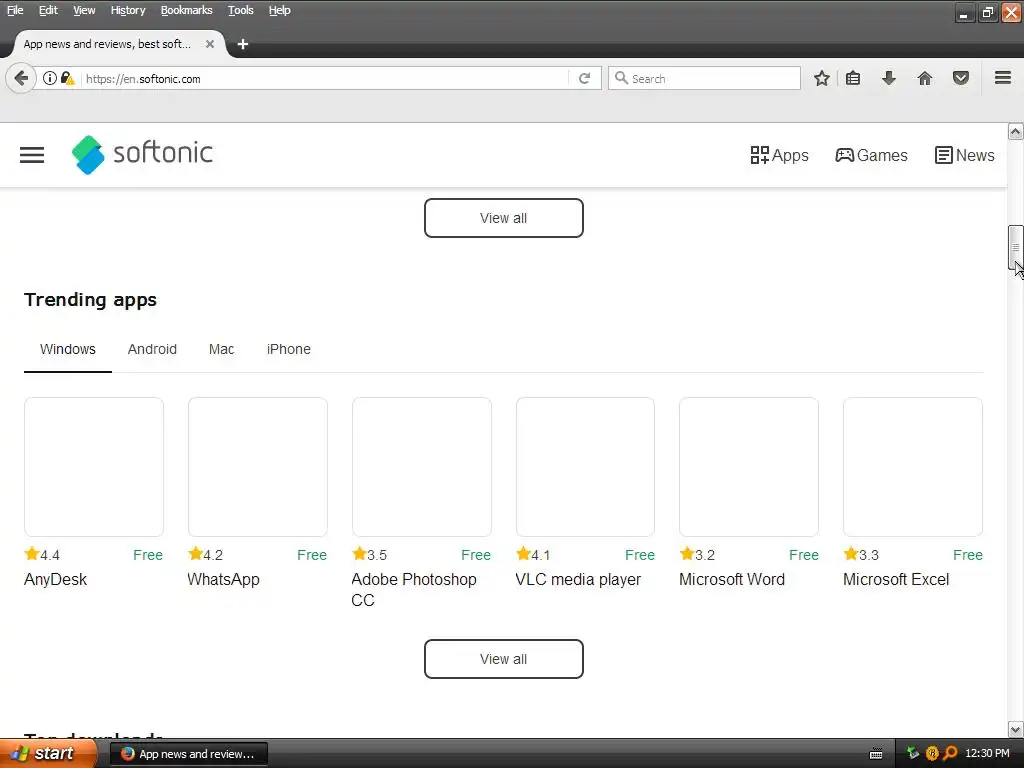Save page to Pocket icon
This screenshot has height=768, width=1024.
(961, 78)
